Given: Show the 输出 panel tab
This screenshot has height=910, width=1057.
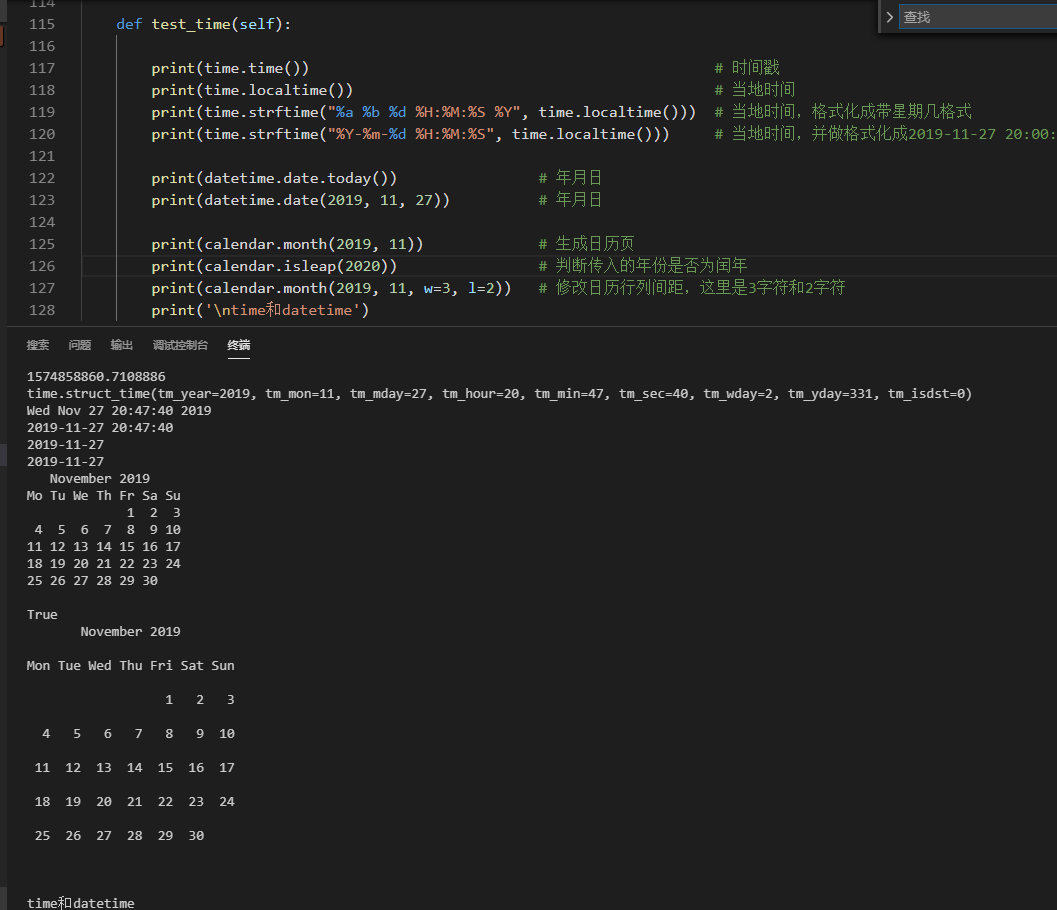Looking at the screenshot, I should (122, 345).
